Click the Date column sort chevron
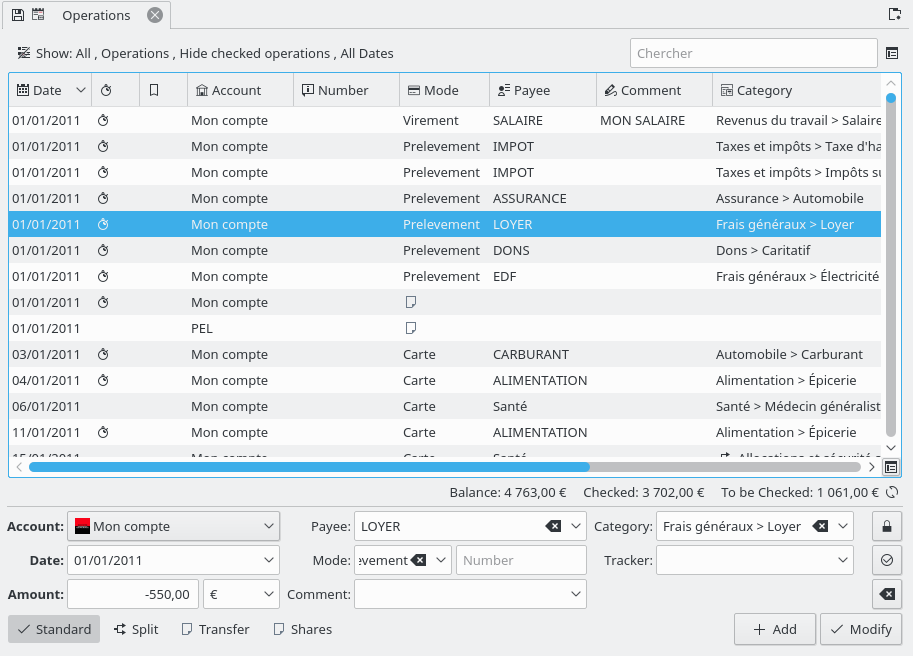 81,90
